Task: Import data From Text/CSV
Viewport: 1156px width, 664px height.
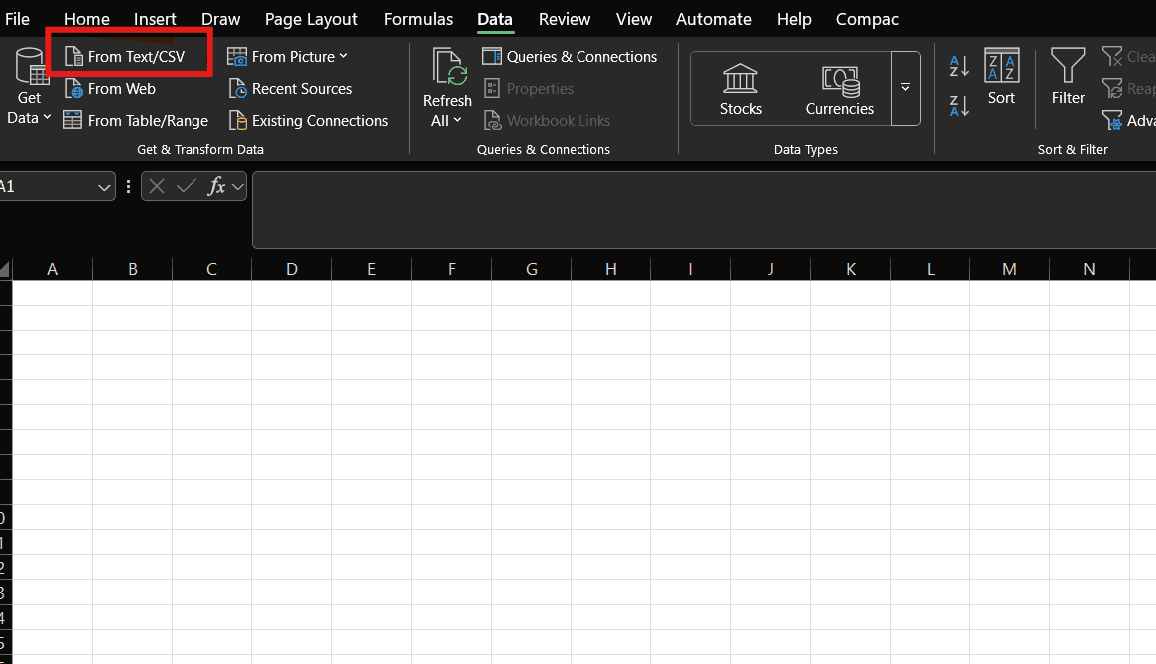Action: click(125, 57)
